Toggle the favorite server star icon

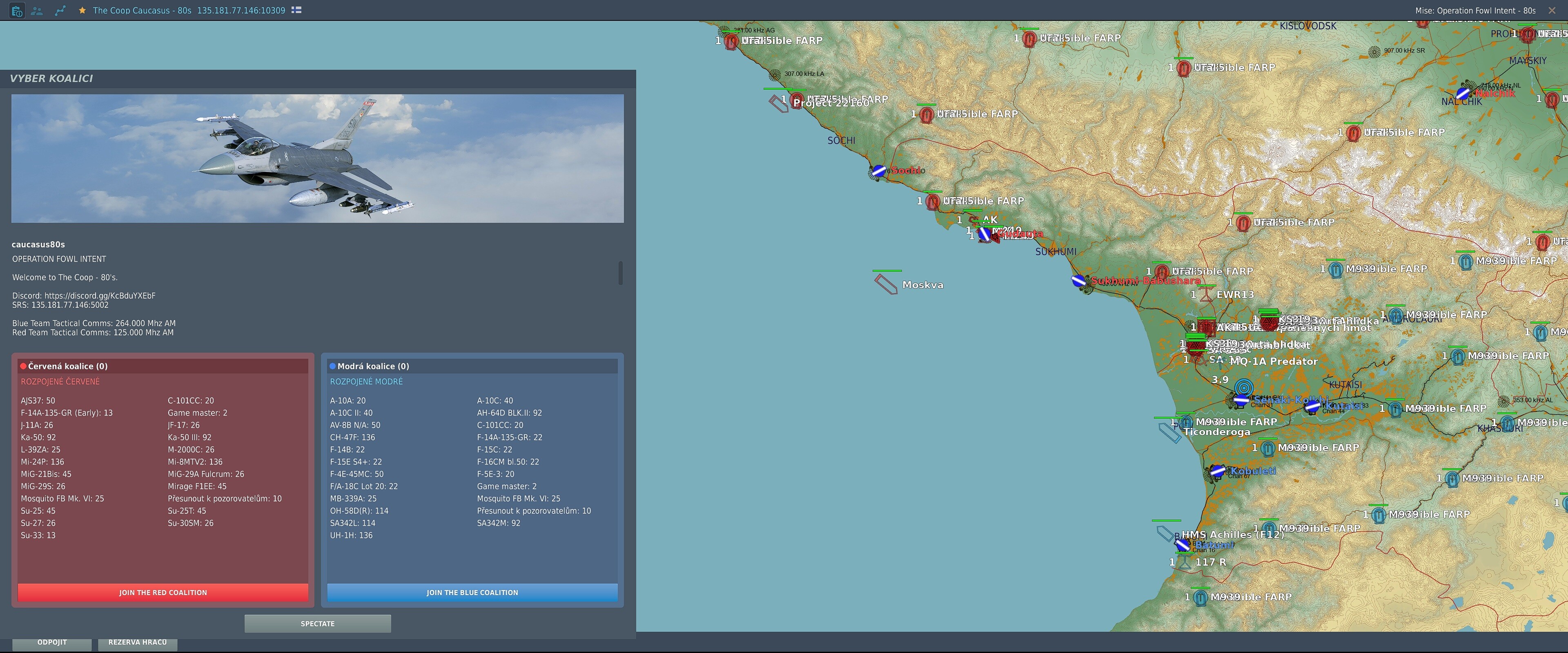[82, 10]
